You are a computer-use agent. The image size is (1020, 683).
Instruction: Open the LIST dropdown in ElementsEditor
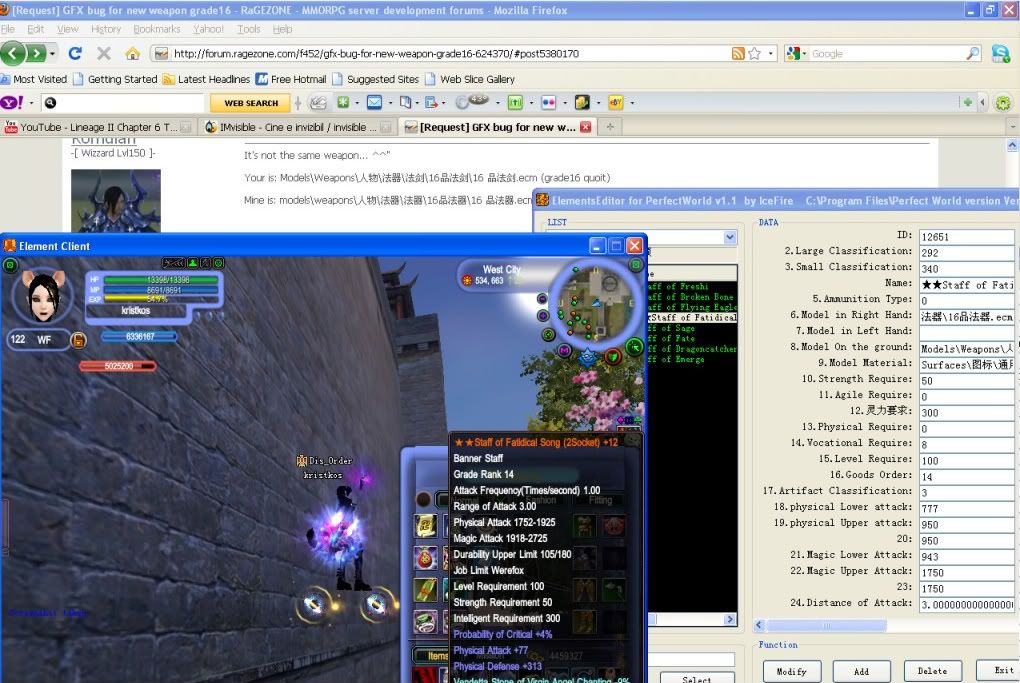coord(729,238)
